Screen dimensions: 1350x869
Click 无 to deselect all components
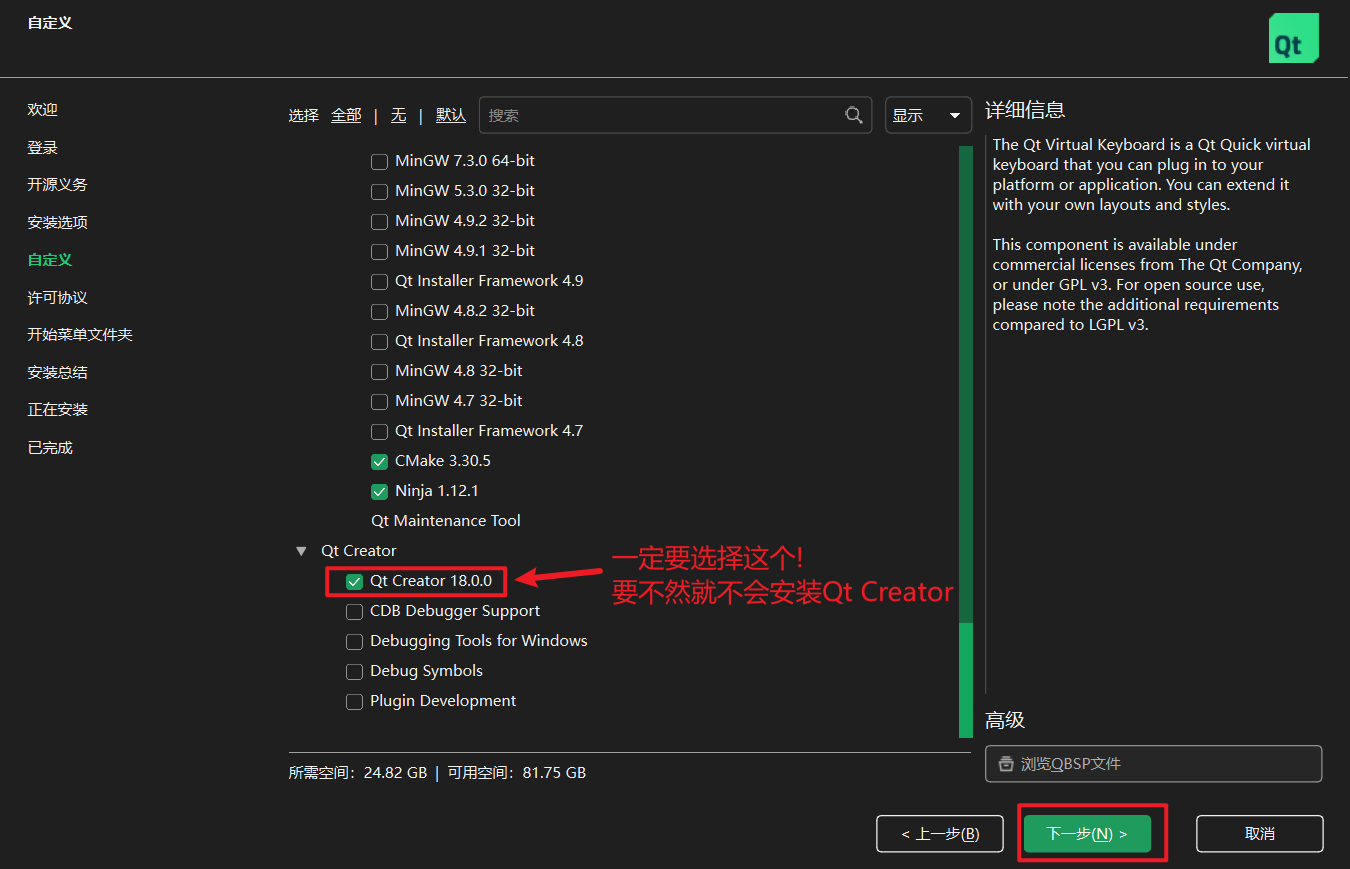[398, 115]
